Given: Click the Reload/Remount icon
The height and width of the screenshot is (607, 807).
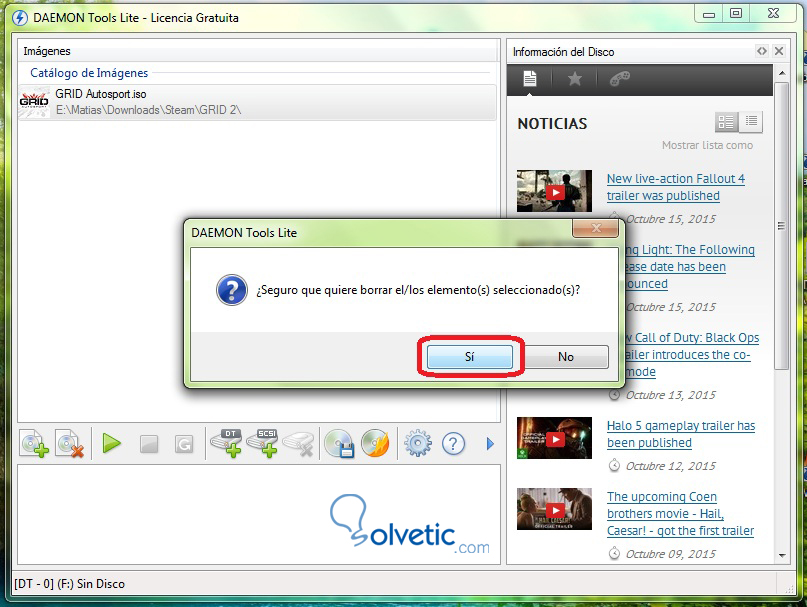Looking at the screenshot, I should [x=184, y=444].
